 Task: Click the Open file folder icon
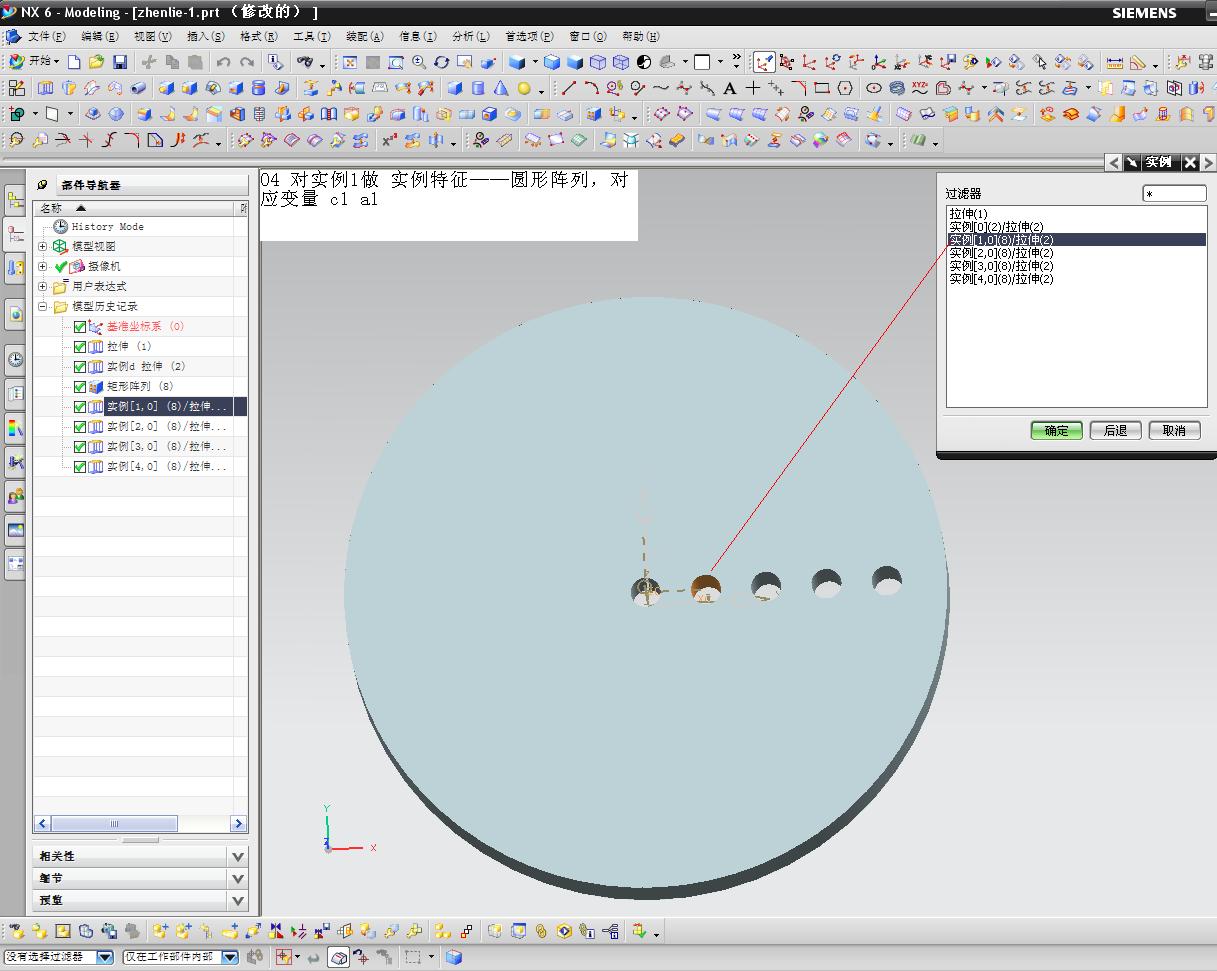96,62
